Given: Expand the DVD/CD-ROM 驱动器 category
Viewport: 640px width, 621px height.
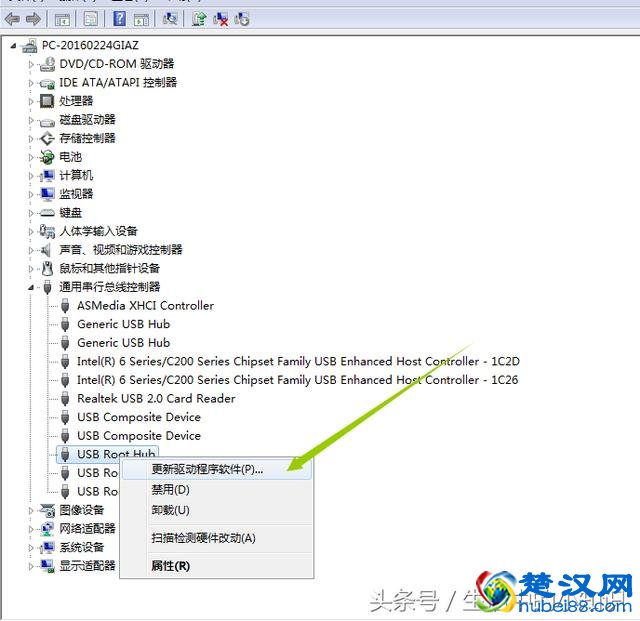Looking at the screenshot, I should tap(31, 64).
